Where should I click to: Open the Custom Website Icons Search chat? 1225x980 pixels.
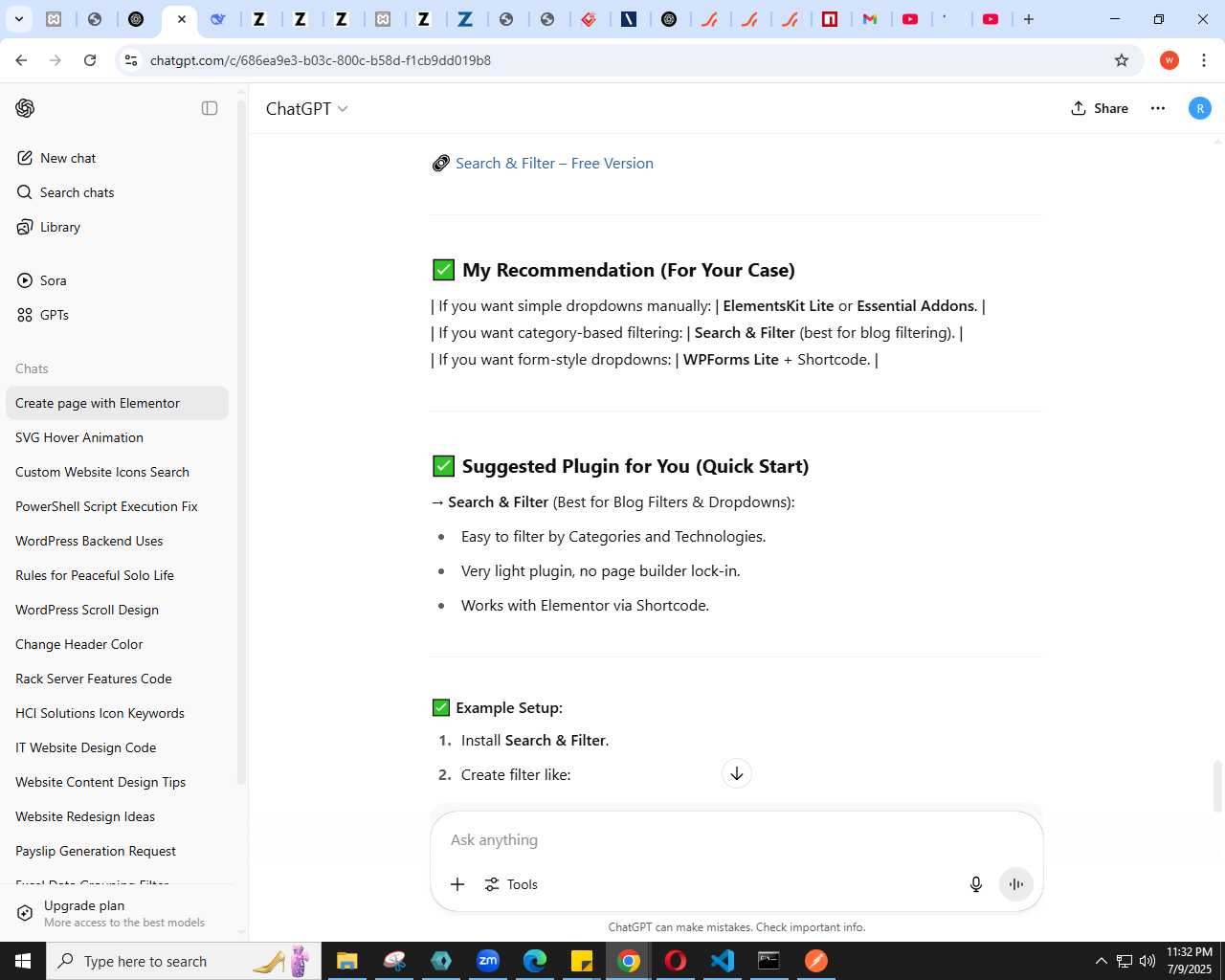point(117,472)
